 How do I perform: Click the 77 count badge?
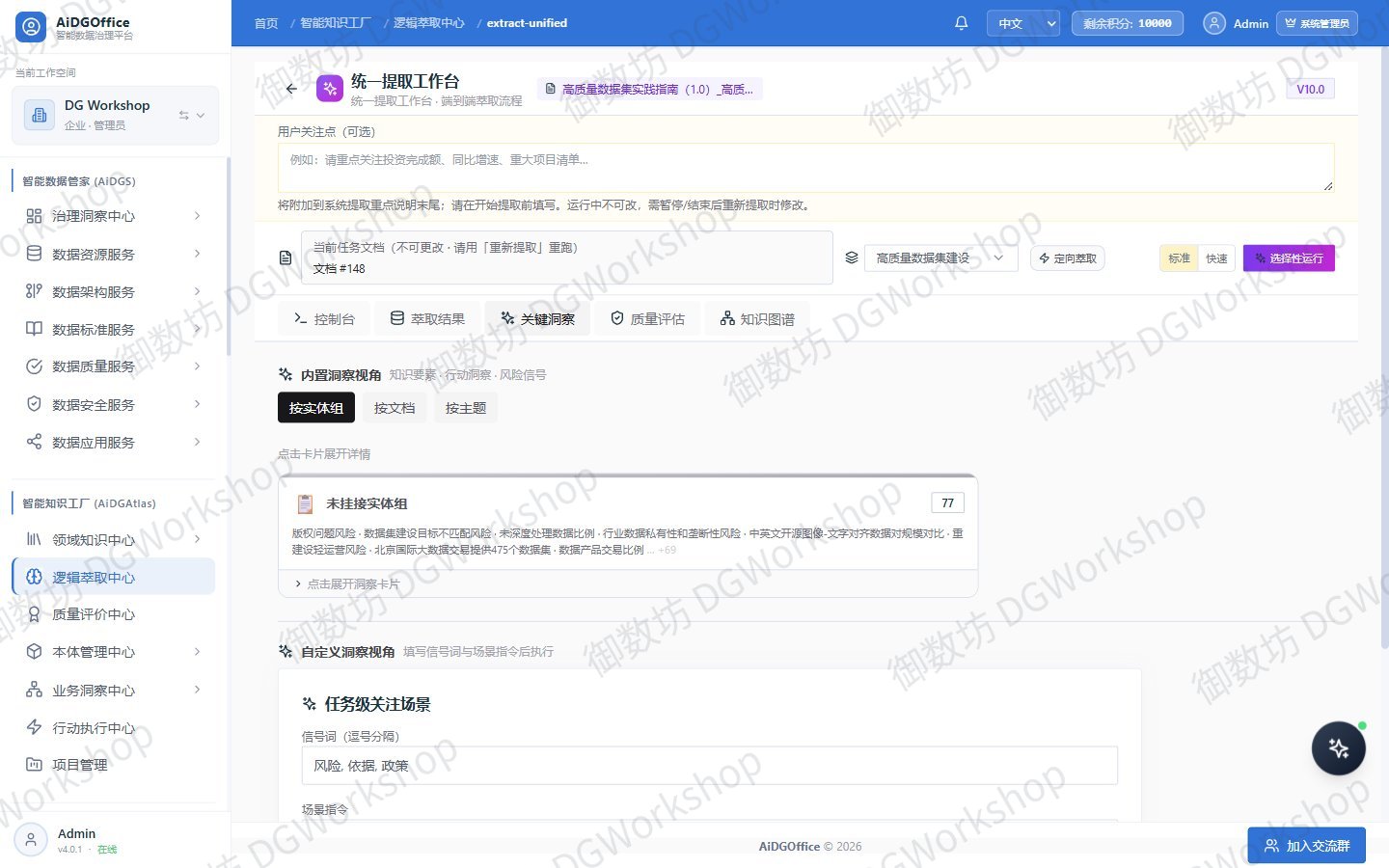coord(947,503)
